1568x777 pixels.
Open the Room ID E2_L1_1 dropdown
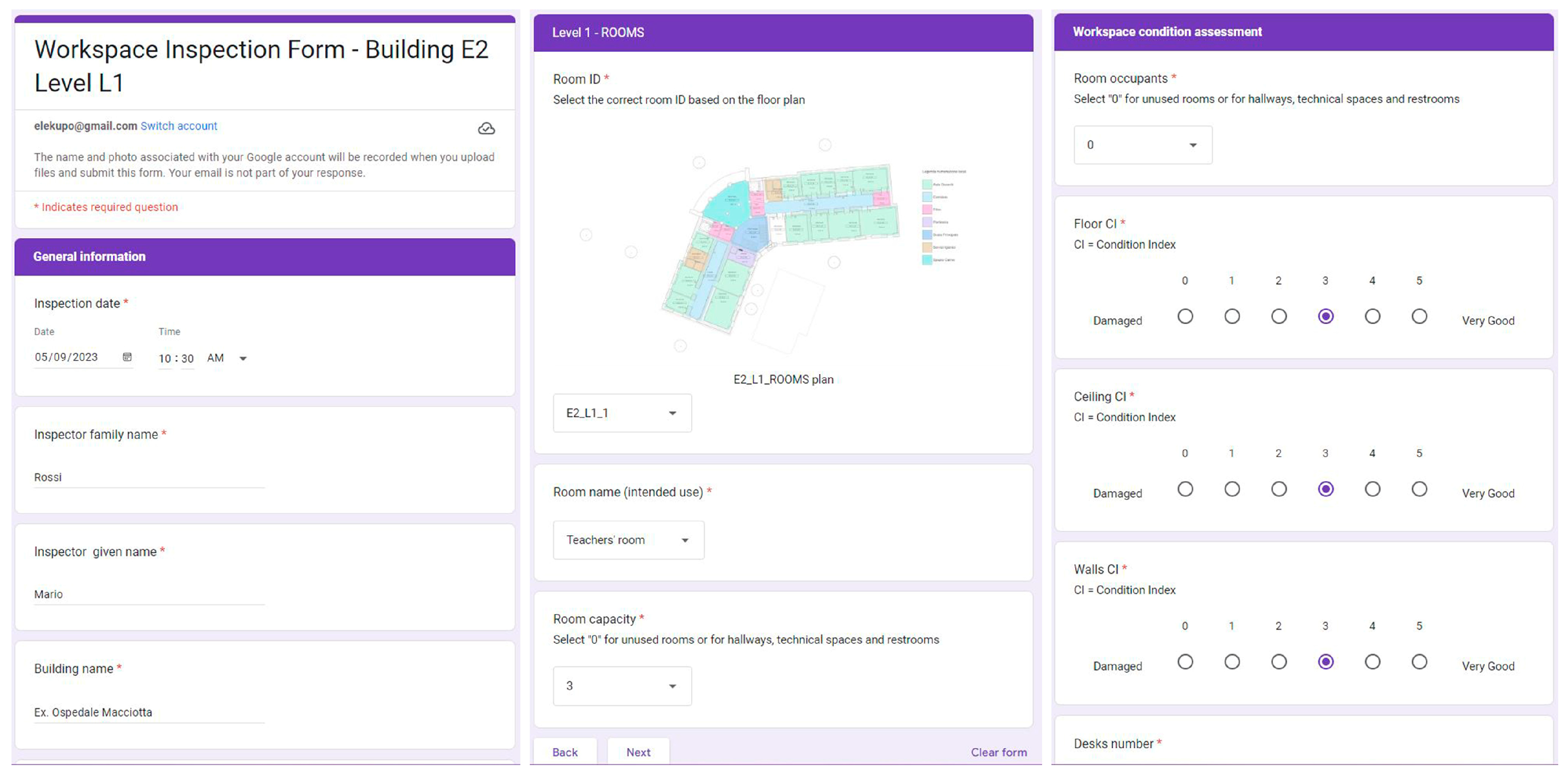pyautogui.click(x=622, y=413)
